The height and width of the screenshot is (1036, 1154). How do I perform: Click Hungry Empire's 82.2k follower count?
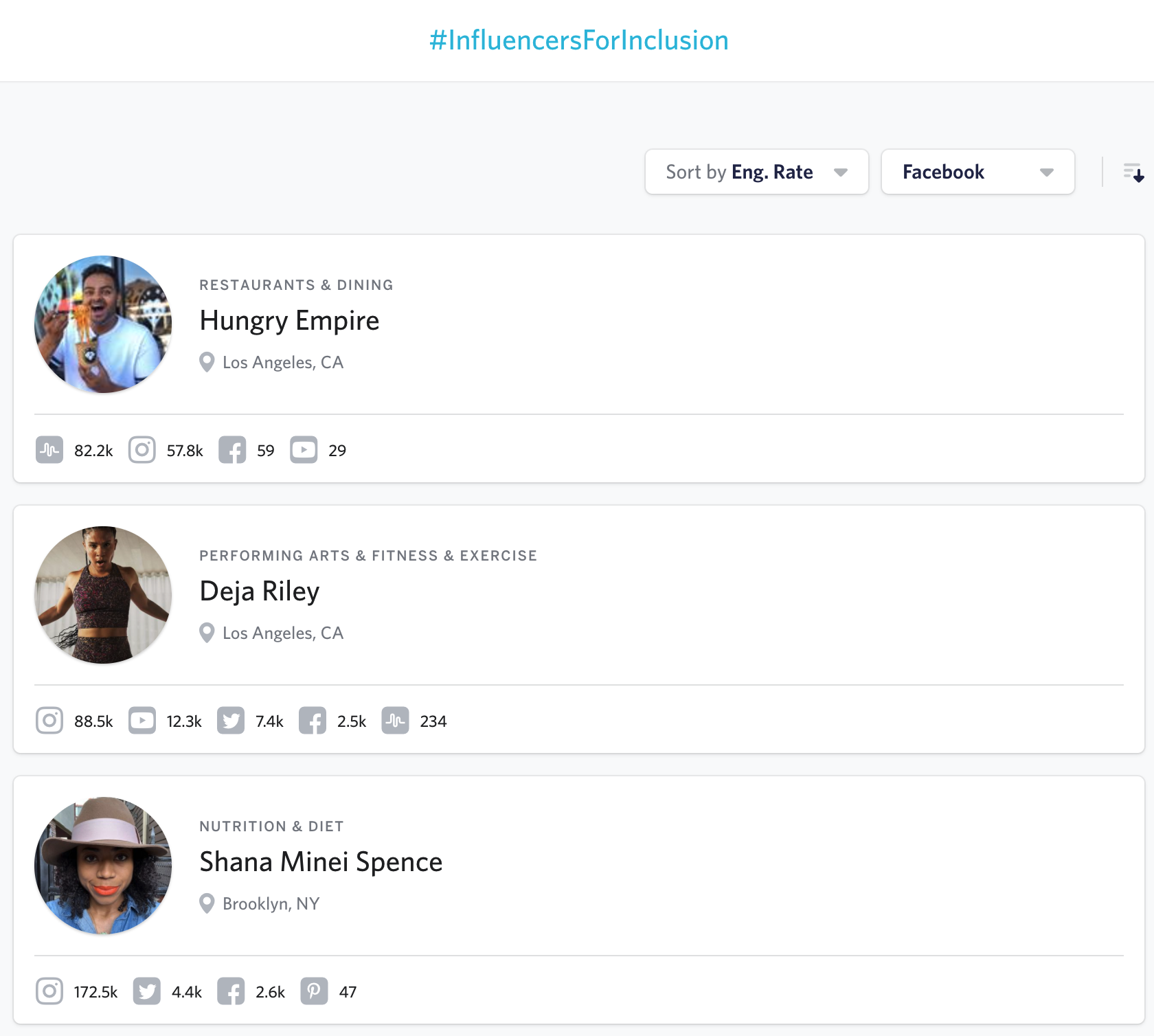pos(93,451)
